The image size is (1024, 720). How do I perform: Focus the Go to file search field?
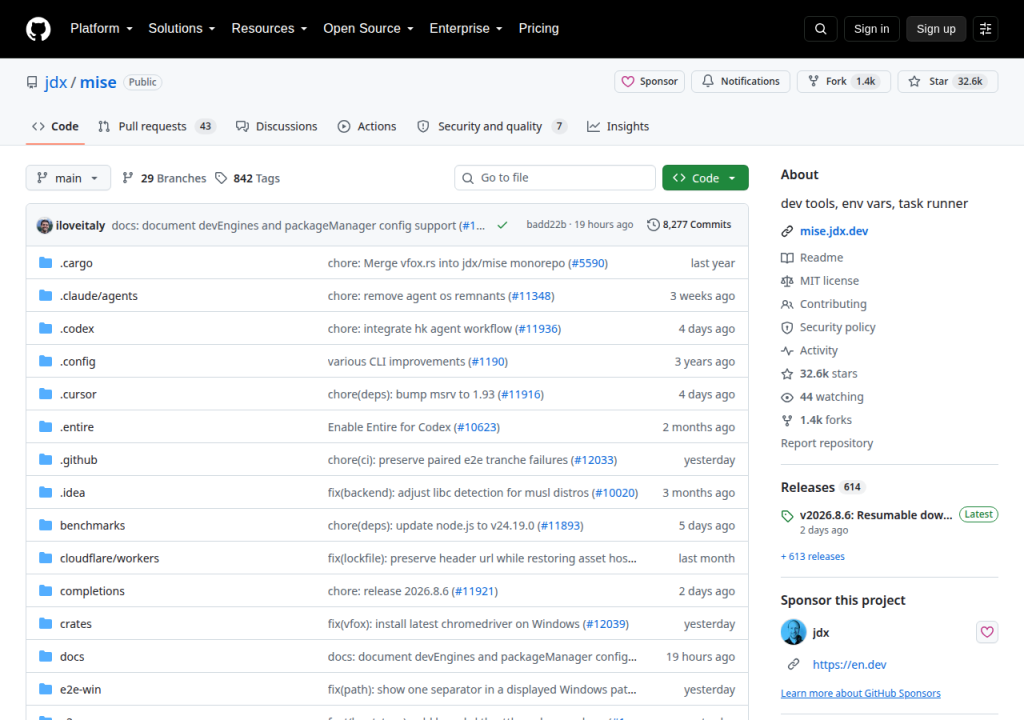[554, 178]
